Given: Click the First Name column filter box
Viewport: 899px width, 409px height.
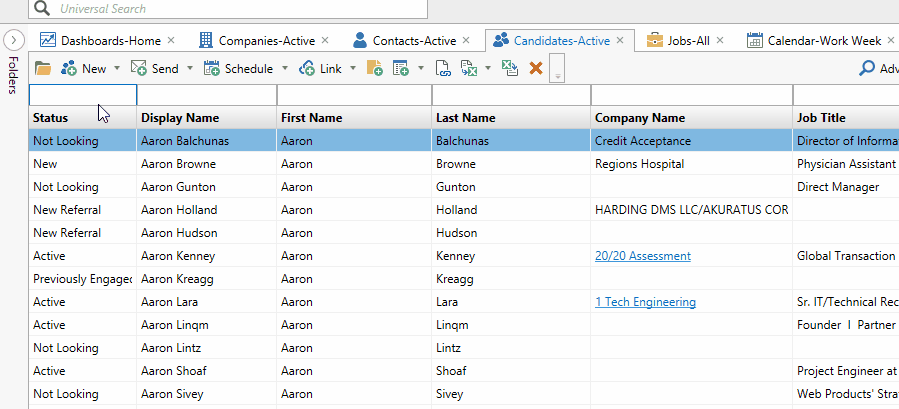Looking at the screenshot, I should (x=354, y=95).
